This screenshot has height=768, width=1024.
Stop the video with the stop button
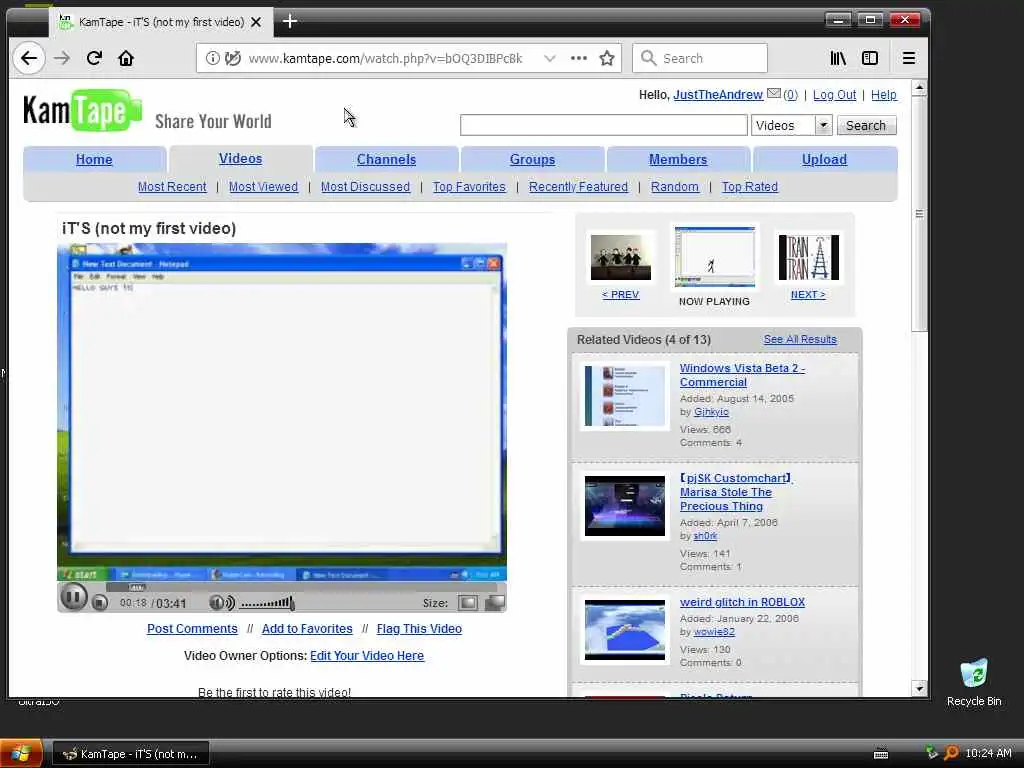[x=100, y=603]
